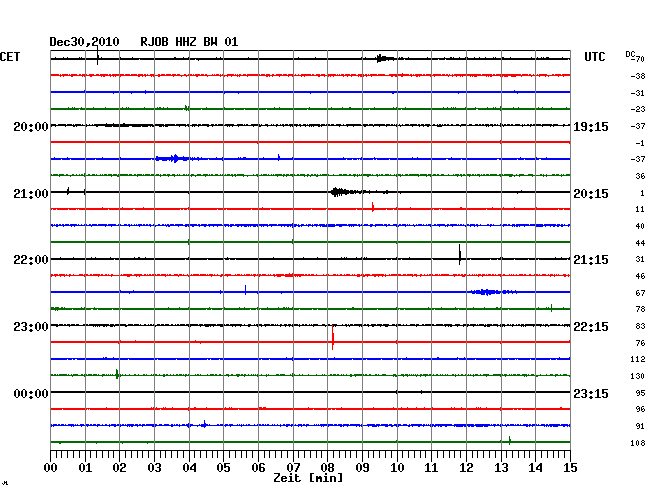Click minute tick label "13" on time axis
This screenshot has width=650, height=494.
(x=501, y=468)
